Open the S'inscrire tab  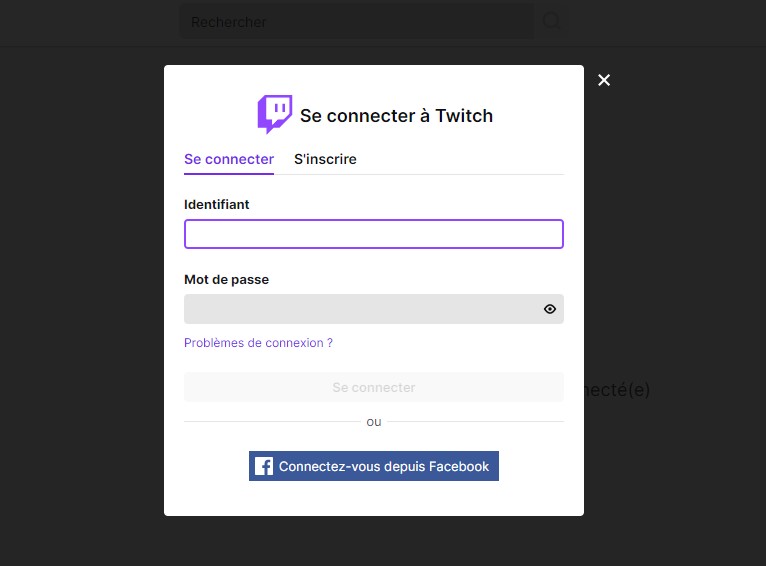325,159
